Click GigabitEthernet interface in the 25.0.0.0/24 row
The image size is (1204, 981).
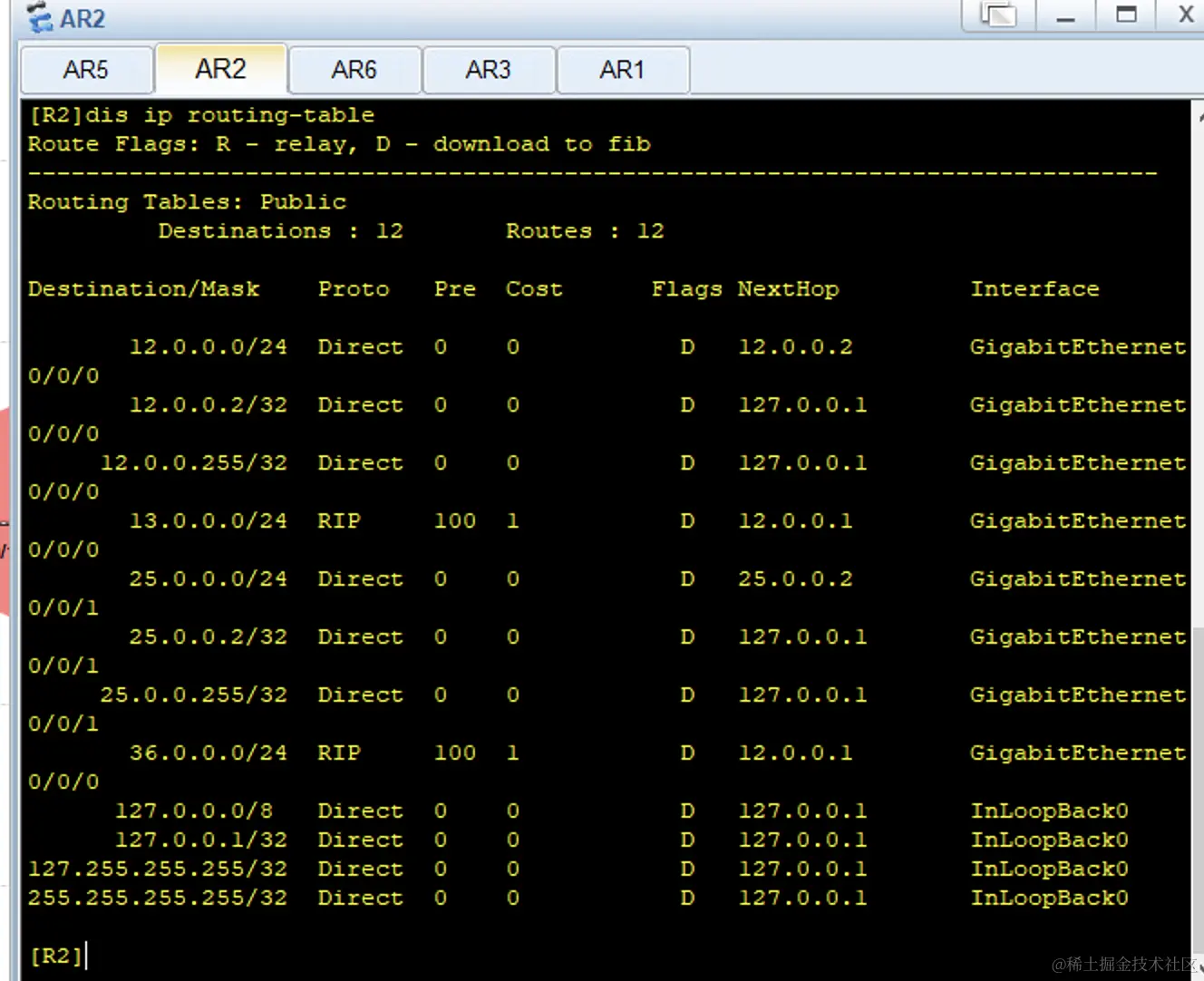tap(1078, 578)
